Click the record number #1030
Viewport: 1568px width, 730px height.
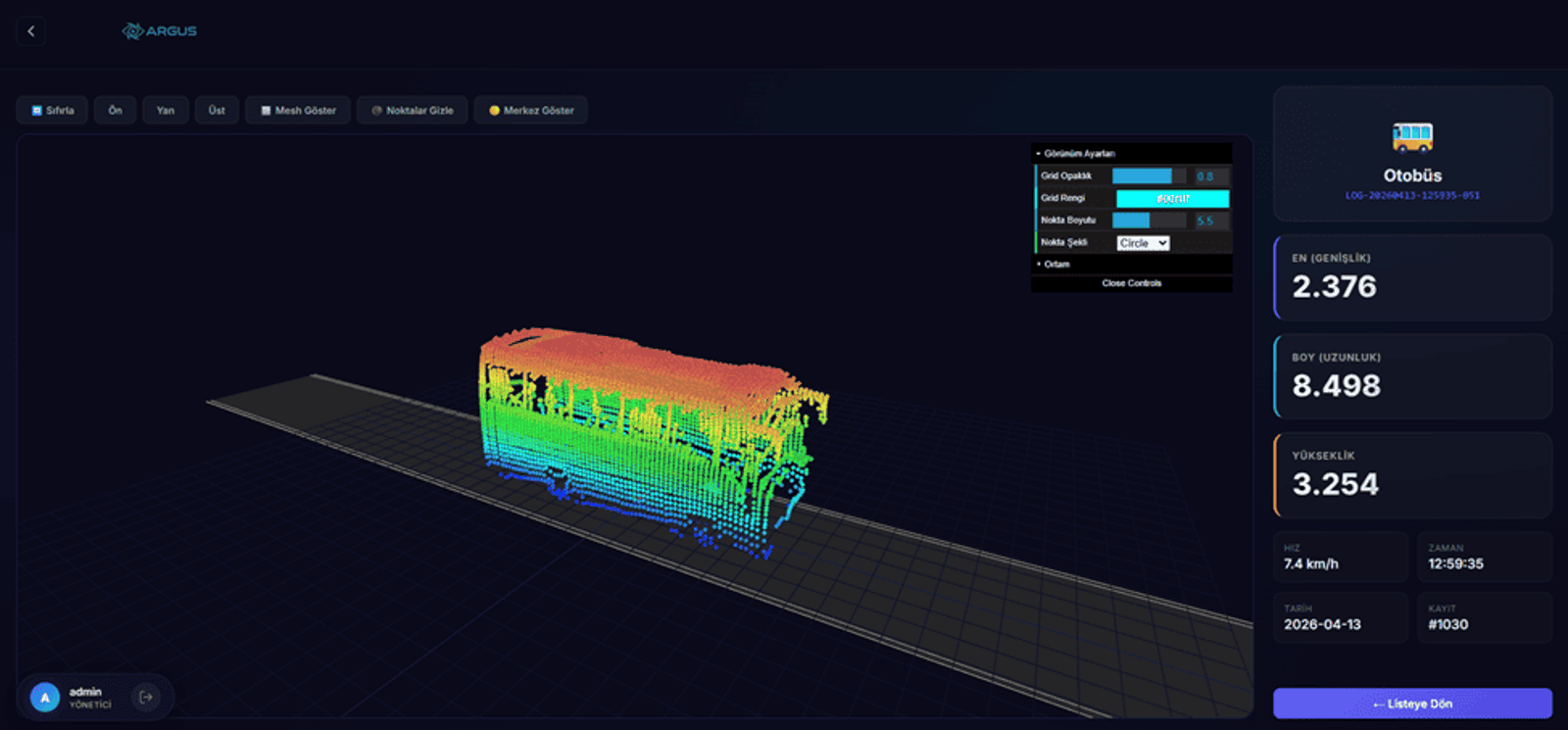click(x=1447, y=625)
